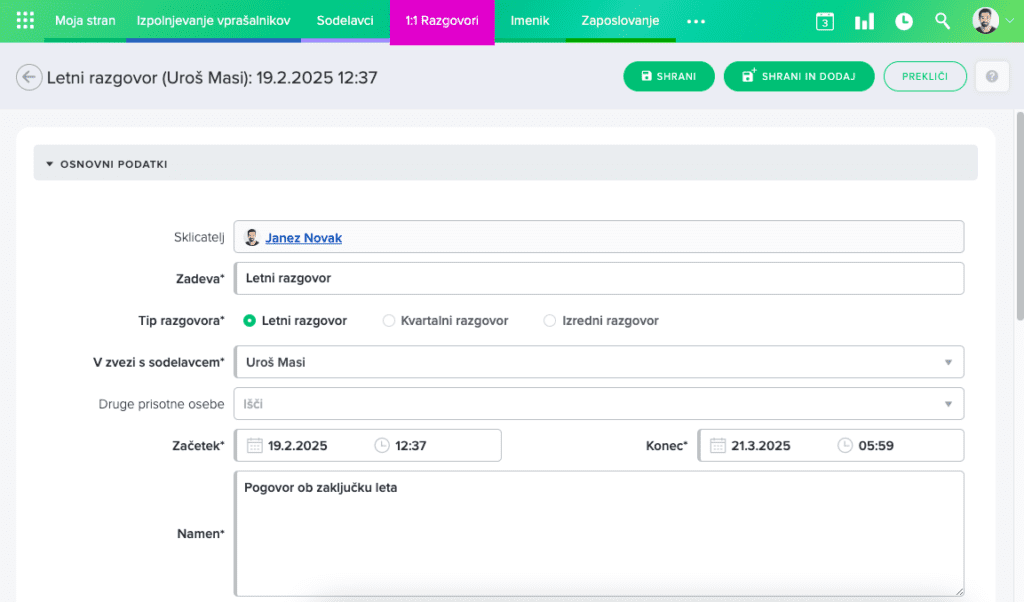Open the Začetek date calendar icon
Viewport: 1024px width, 602px height.
255,446
